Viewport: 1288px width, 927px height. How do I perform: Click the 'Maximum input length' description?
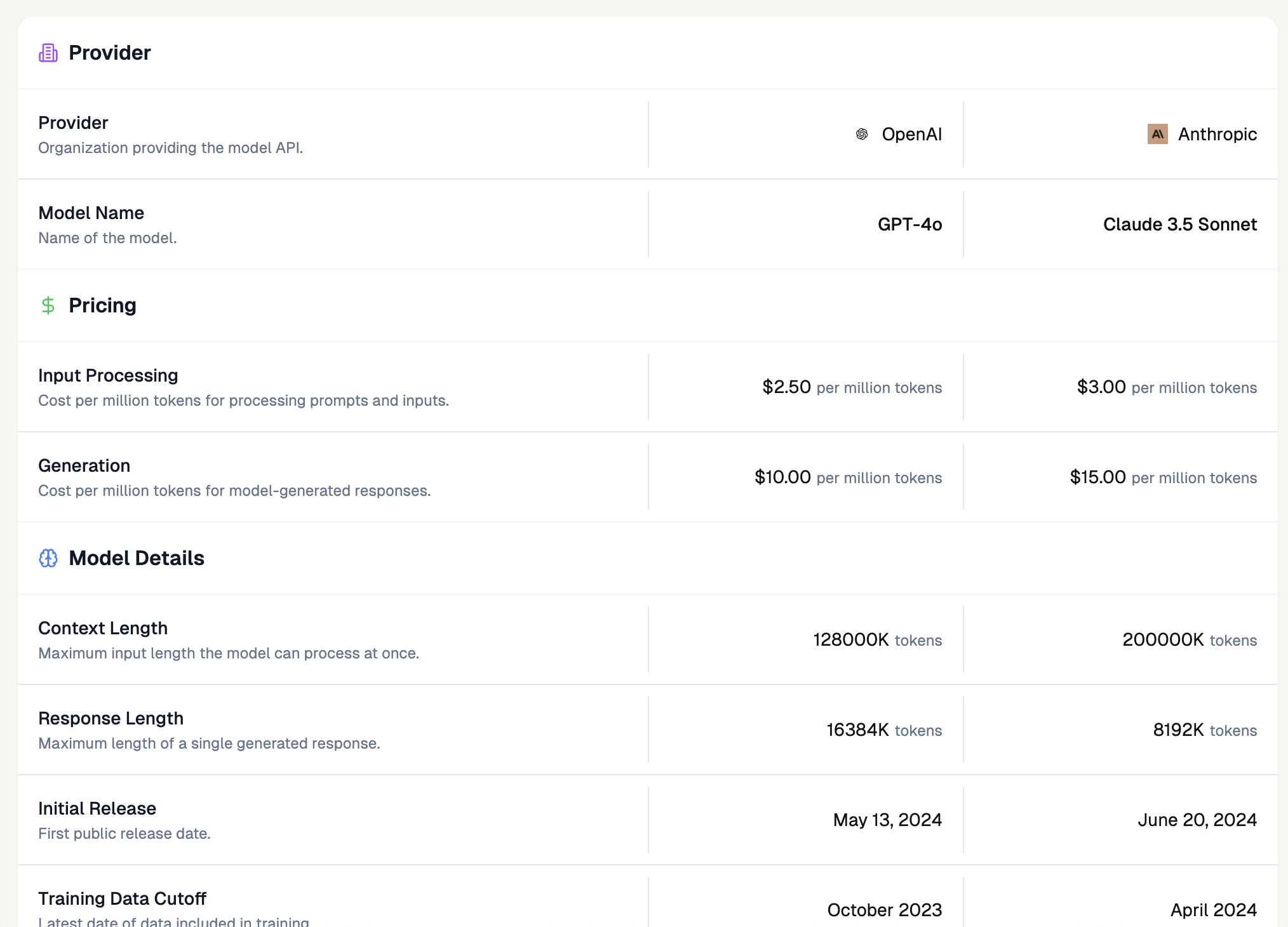tap(229, 653)
